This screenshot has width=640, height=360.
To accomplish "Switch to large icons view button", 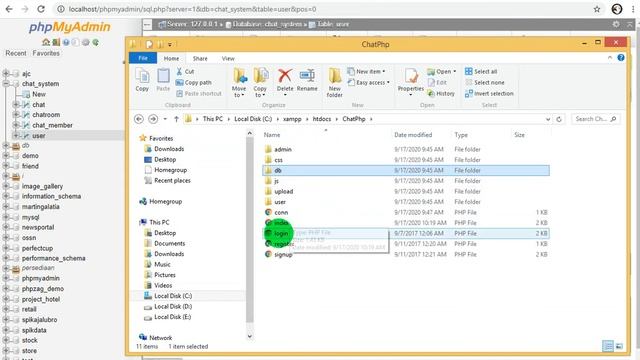I will [x=619, y=346].
